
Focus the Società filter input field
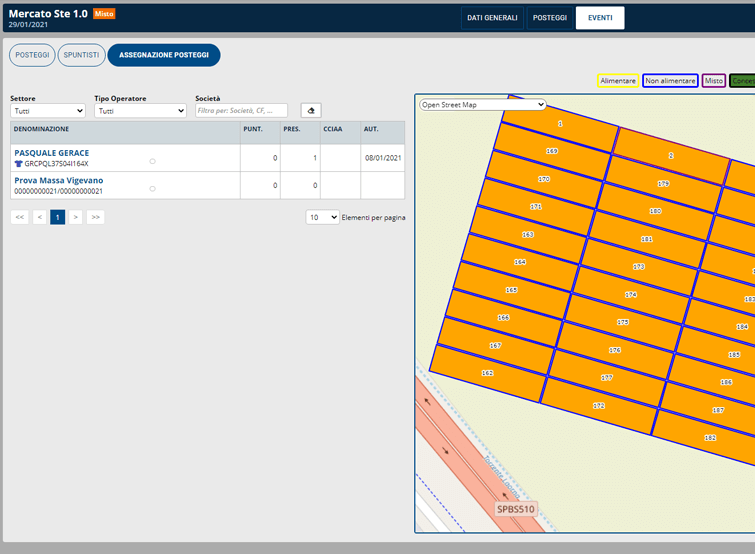coord(241,111)
